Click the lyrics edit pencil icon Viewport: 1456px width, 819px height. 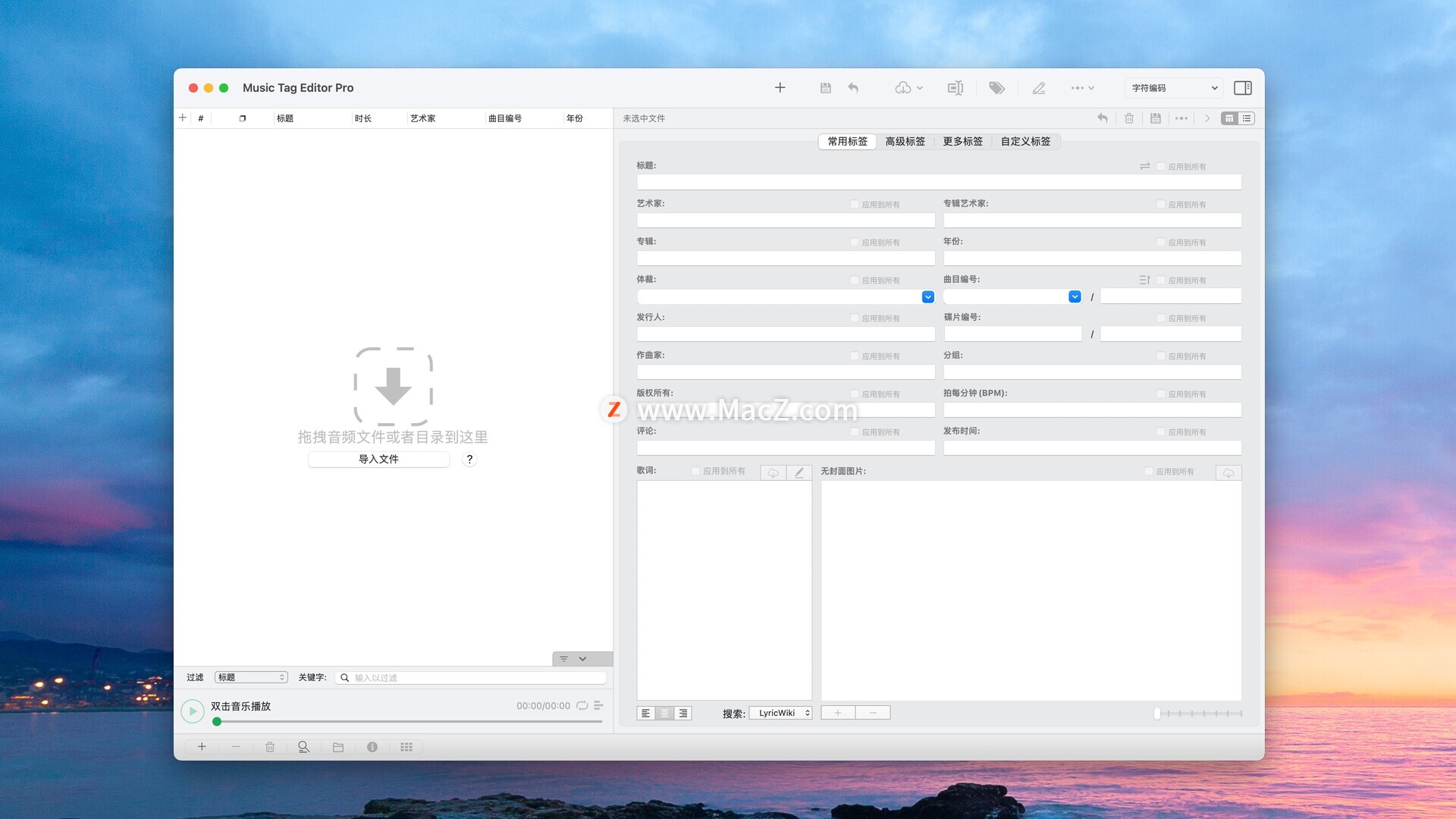[799, 472]
